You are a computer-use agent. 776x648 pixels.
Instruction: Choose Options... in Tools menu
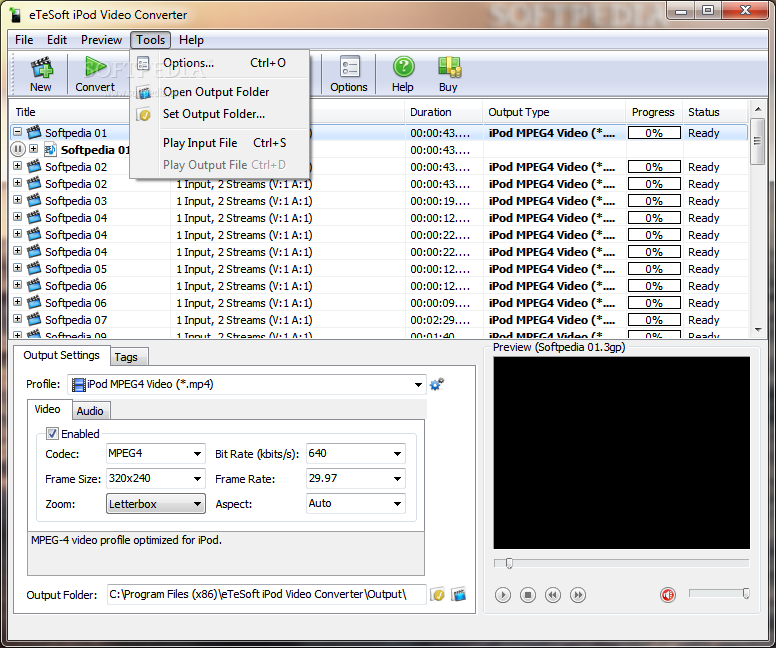click(220, 63)
